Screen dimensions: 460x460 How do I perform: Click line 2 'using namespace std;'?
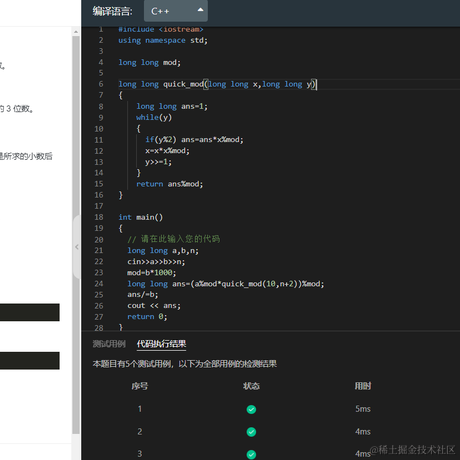point(163,40)
